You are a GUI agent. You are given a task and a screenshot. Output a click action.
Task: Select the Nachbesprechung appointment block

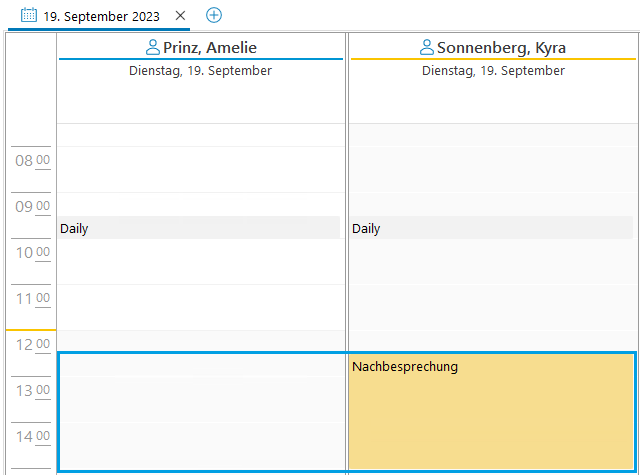point(491,410)
